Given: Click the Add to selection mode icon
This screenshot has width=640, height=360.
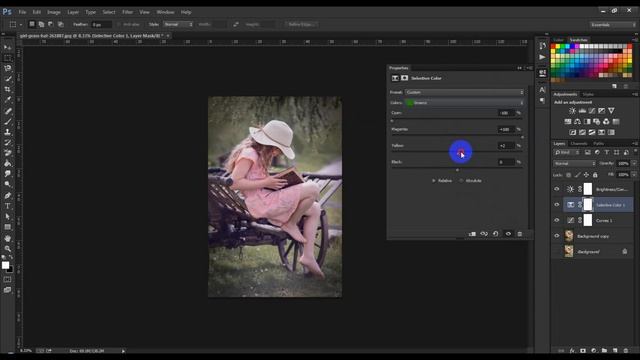Looking at the screenshot, I should (41, 24).
